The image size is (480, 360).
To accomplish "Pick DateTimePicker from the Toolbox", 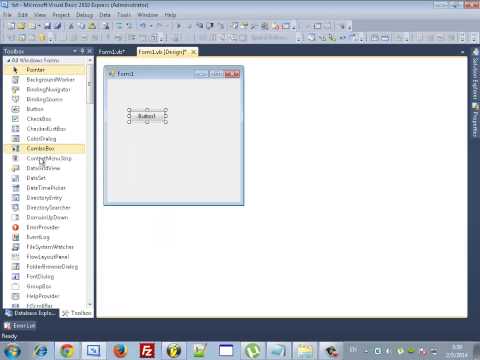I will point(45,188).
